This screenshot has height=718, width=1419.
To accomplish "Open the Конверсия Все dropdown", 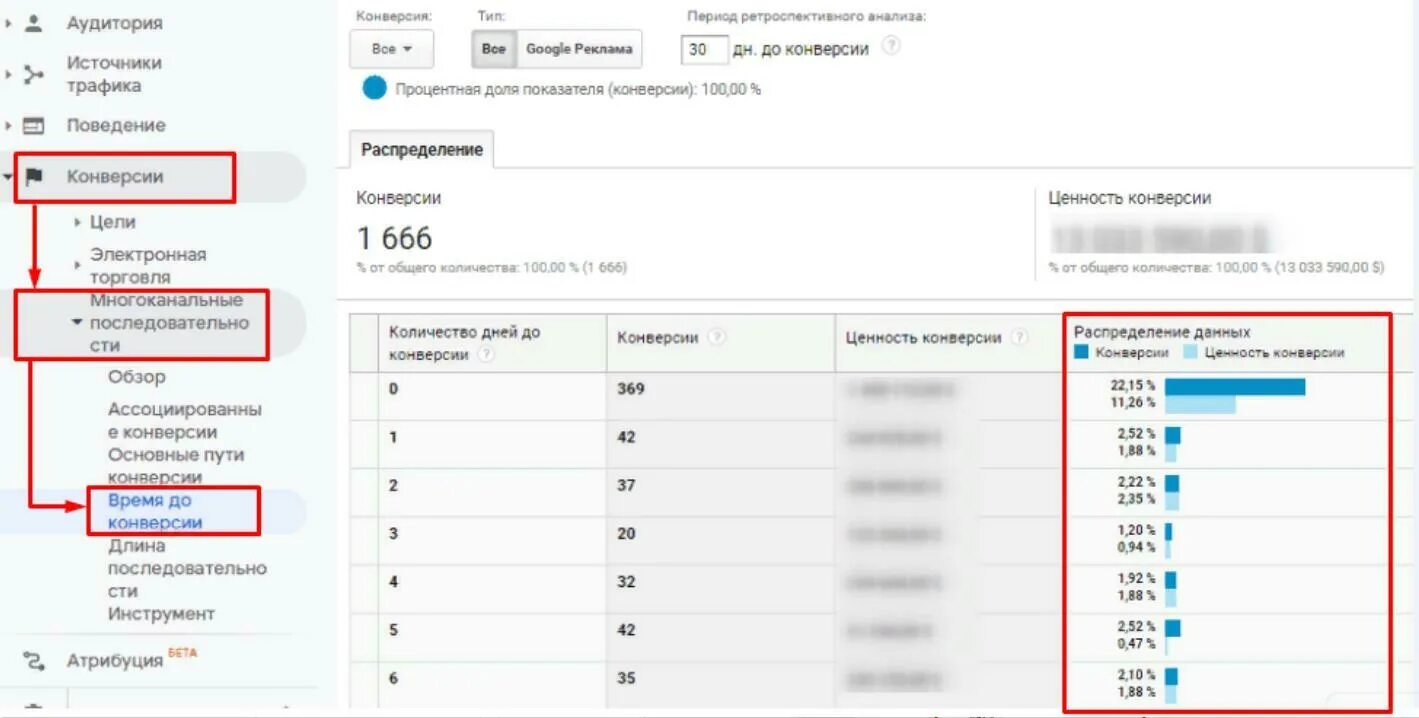I will click(x=391, y=49).
